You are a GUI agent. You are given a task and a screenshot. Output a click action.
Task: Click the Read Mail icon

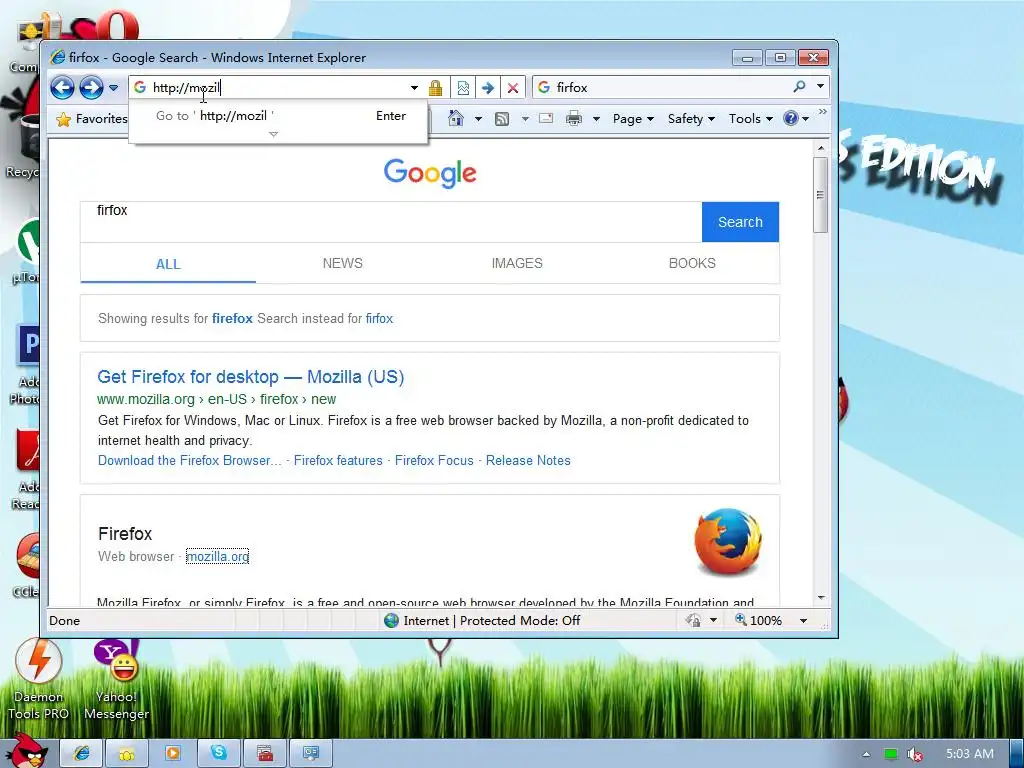(546, 118)
